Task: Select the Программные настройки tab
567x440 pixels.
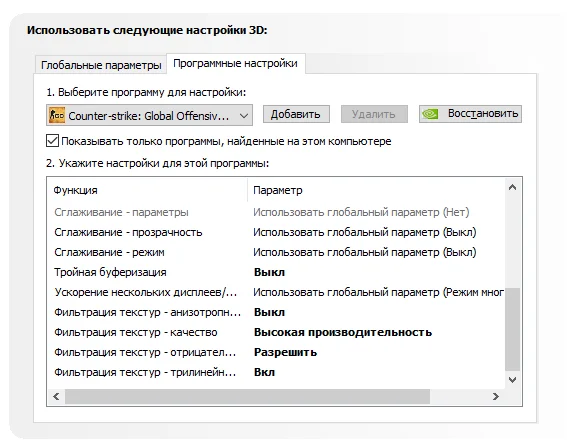Action: [x=235, y=64]
